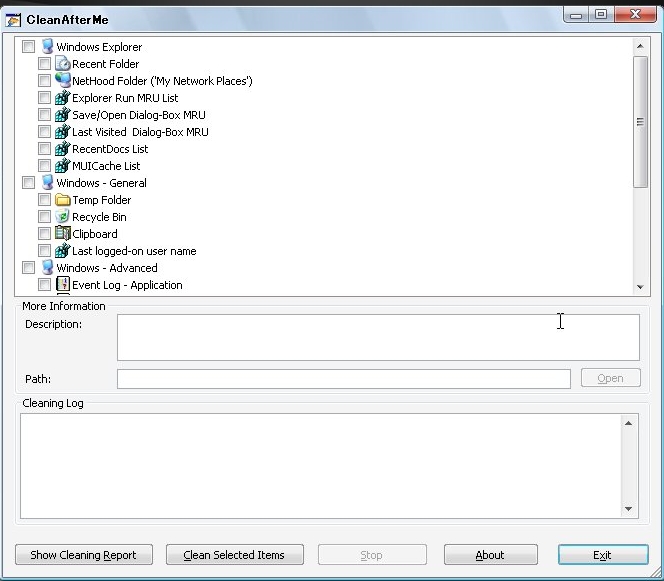The height and width of the screenshot is (581, 664).
Task: Tick the Temp Folder checkbox
Action: [44, 199]
